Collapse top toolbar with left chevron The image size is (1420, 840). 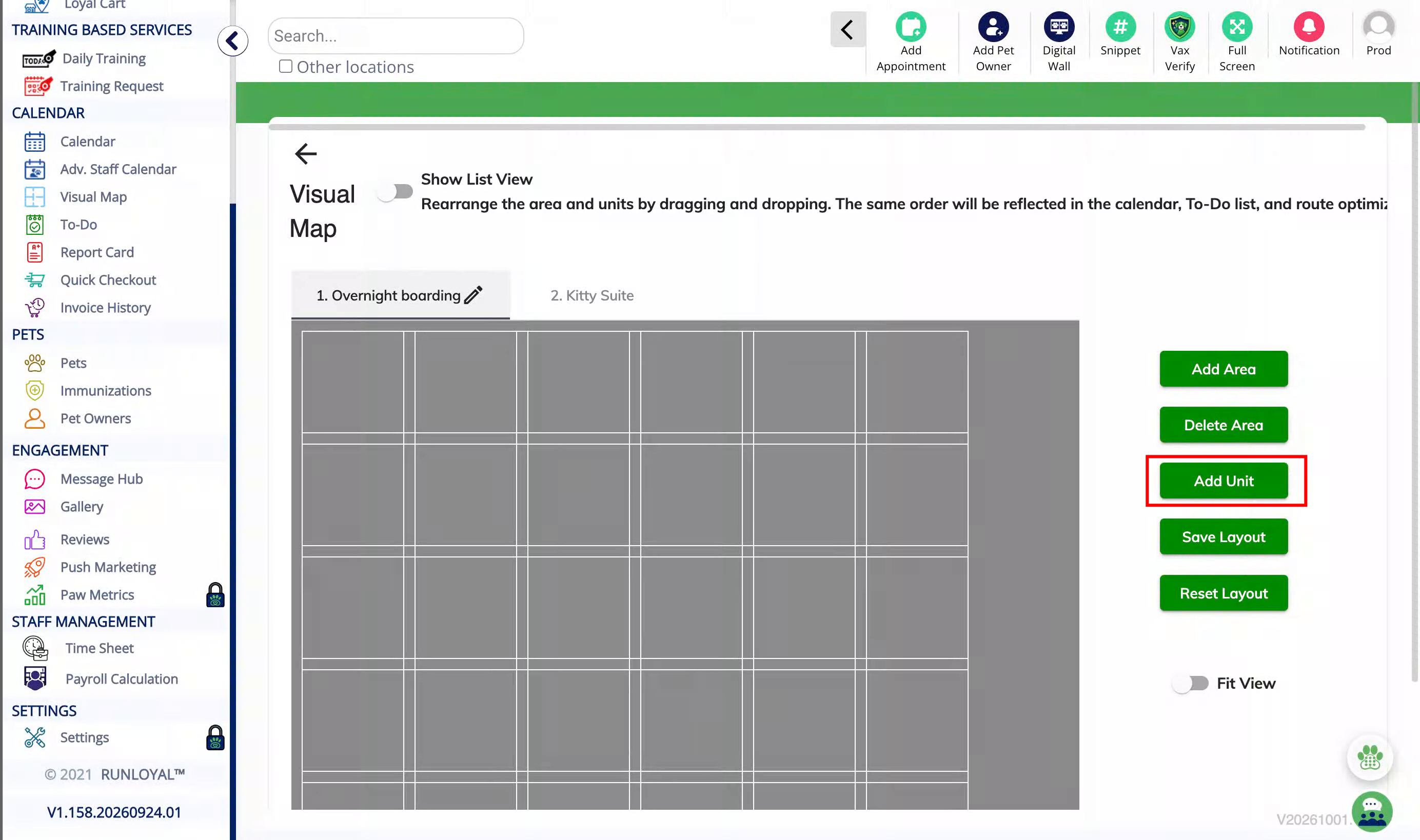point(847,29)
